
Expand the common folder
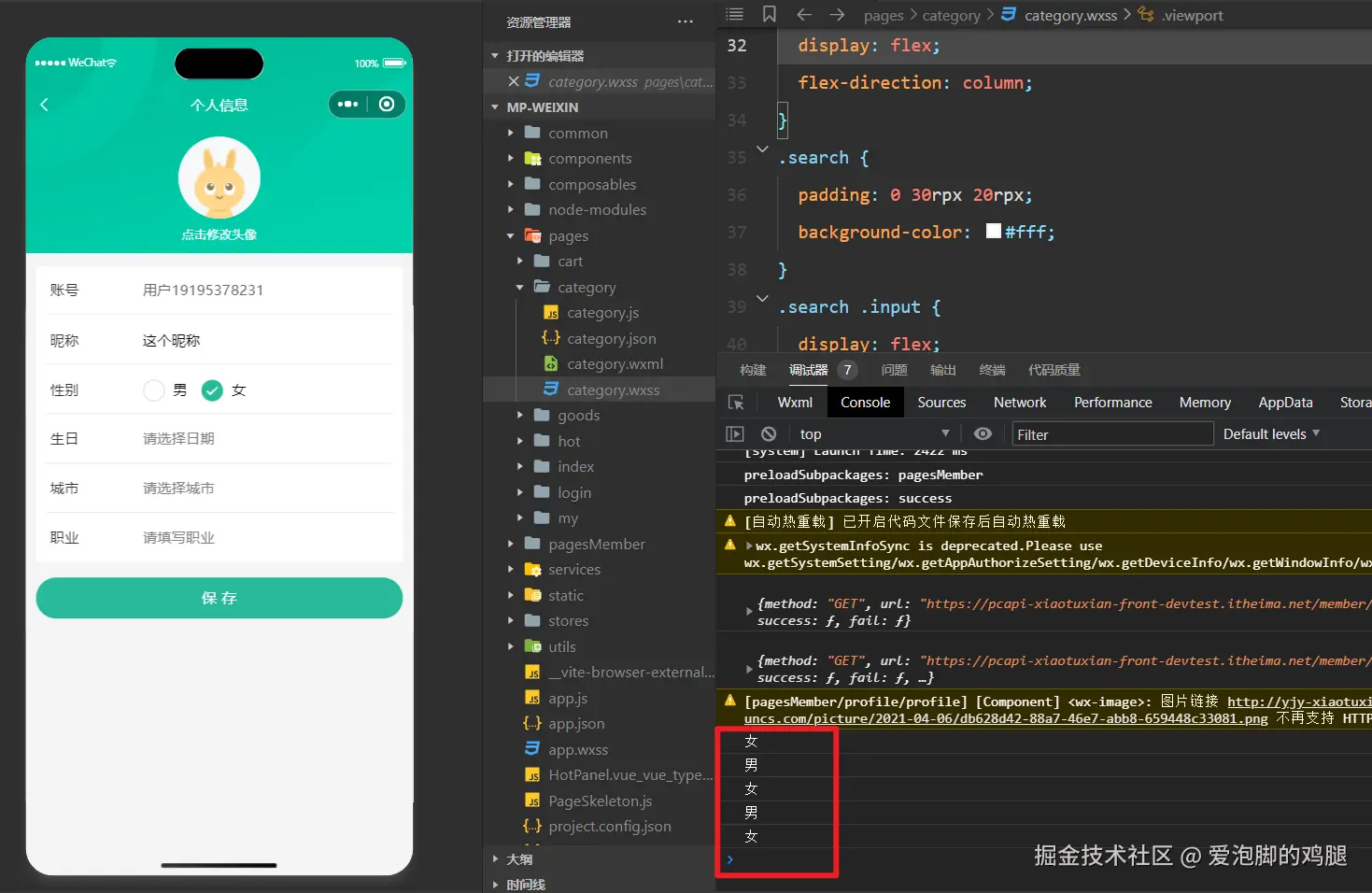tap(511, 133)
